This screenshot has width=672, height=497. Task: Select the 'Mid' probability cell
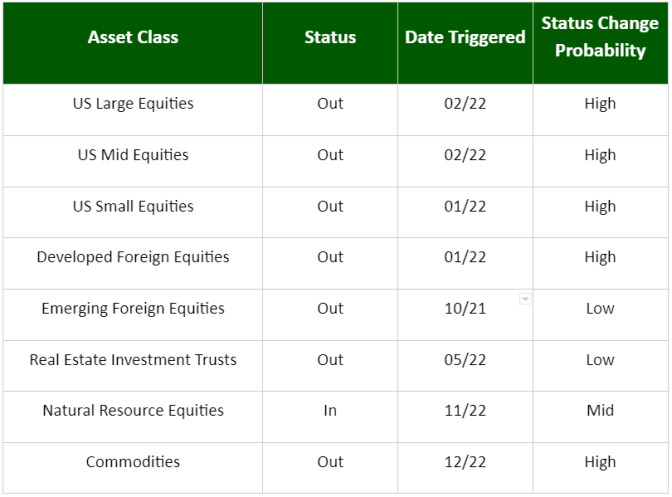coord(600,416)
